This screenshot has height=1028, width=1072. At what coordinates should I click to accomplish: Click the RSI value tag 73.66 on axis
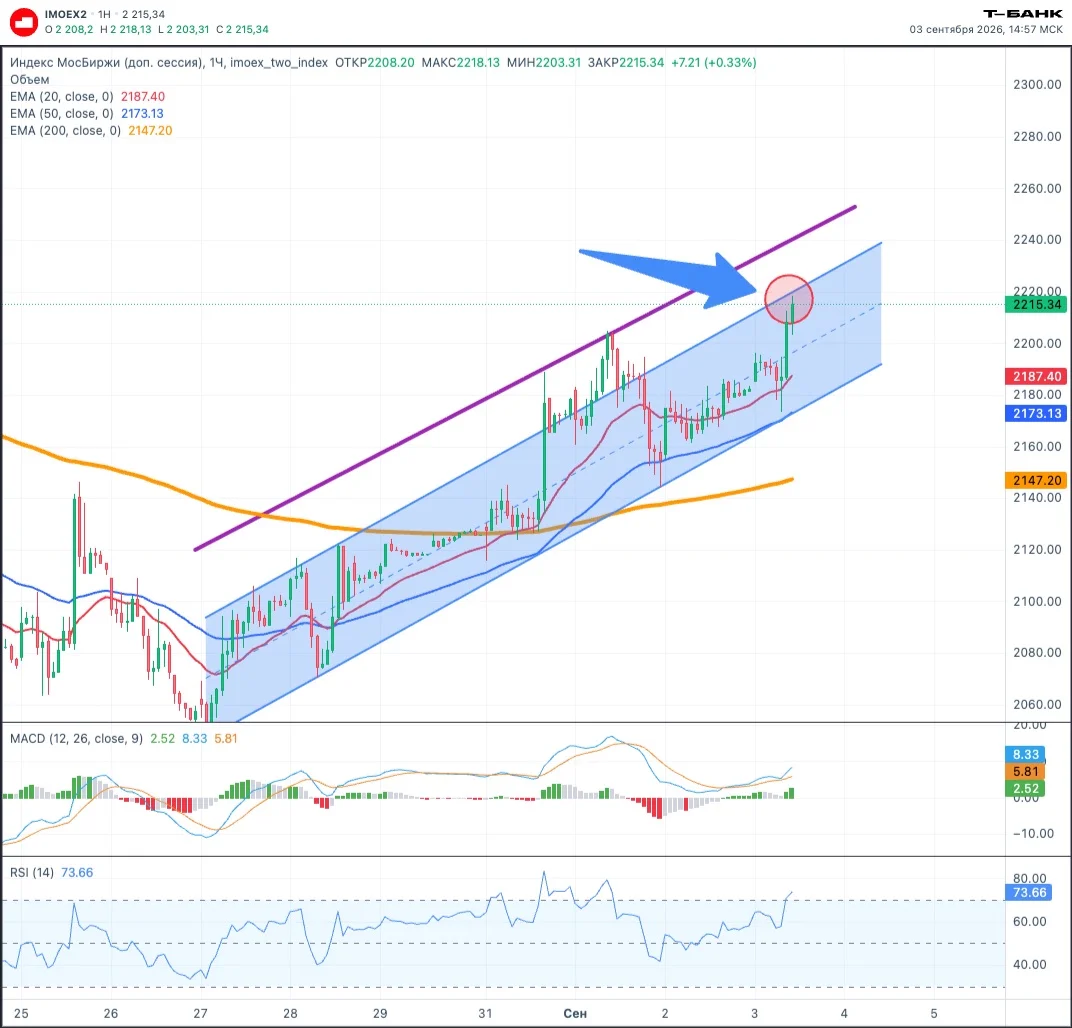pyautogui.click(x=1030, y=893)
